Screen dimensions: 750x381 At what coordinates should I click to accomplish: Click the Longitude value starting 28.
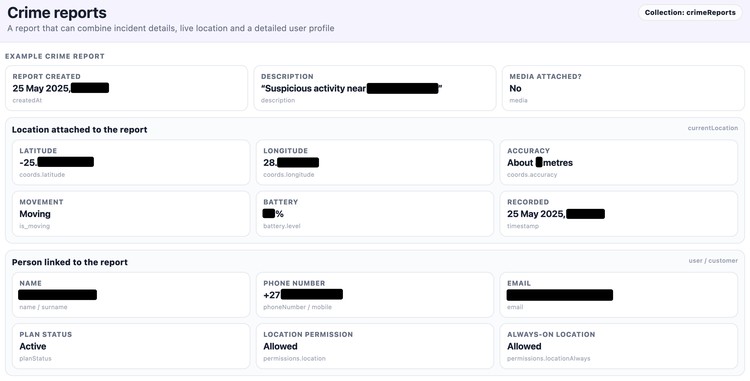click(x=291, y=163)
